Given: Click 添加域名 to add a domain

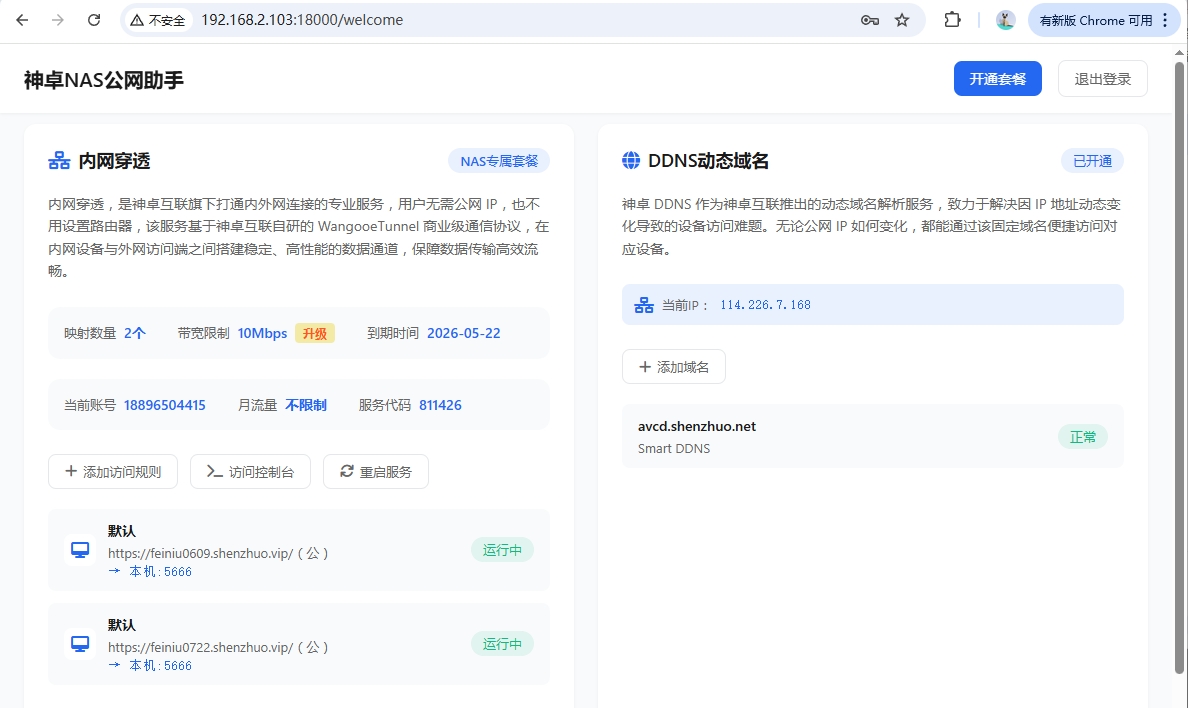Looking at the screenshot, I should [x=673, y=367].
